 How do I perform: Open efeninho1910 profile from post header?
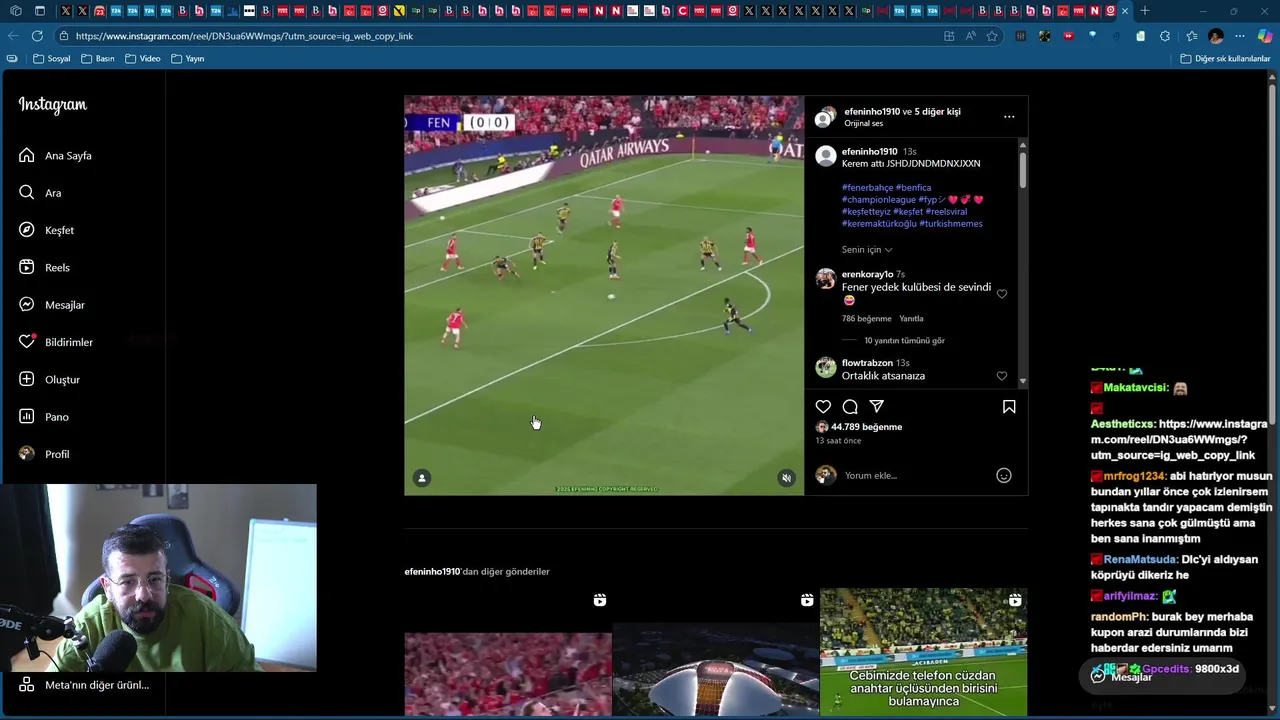click(872, 112)
